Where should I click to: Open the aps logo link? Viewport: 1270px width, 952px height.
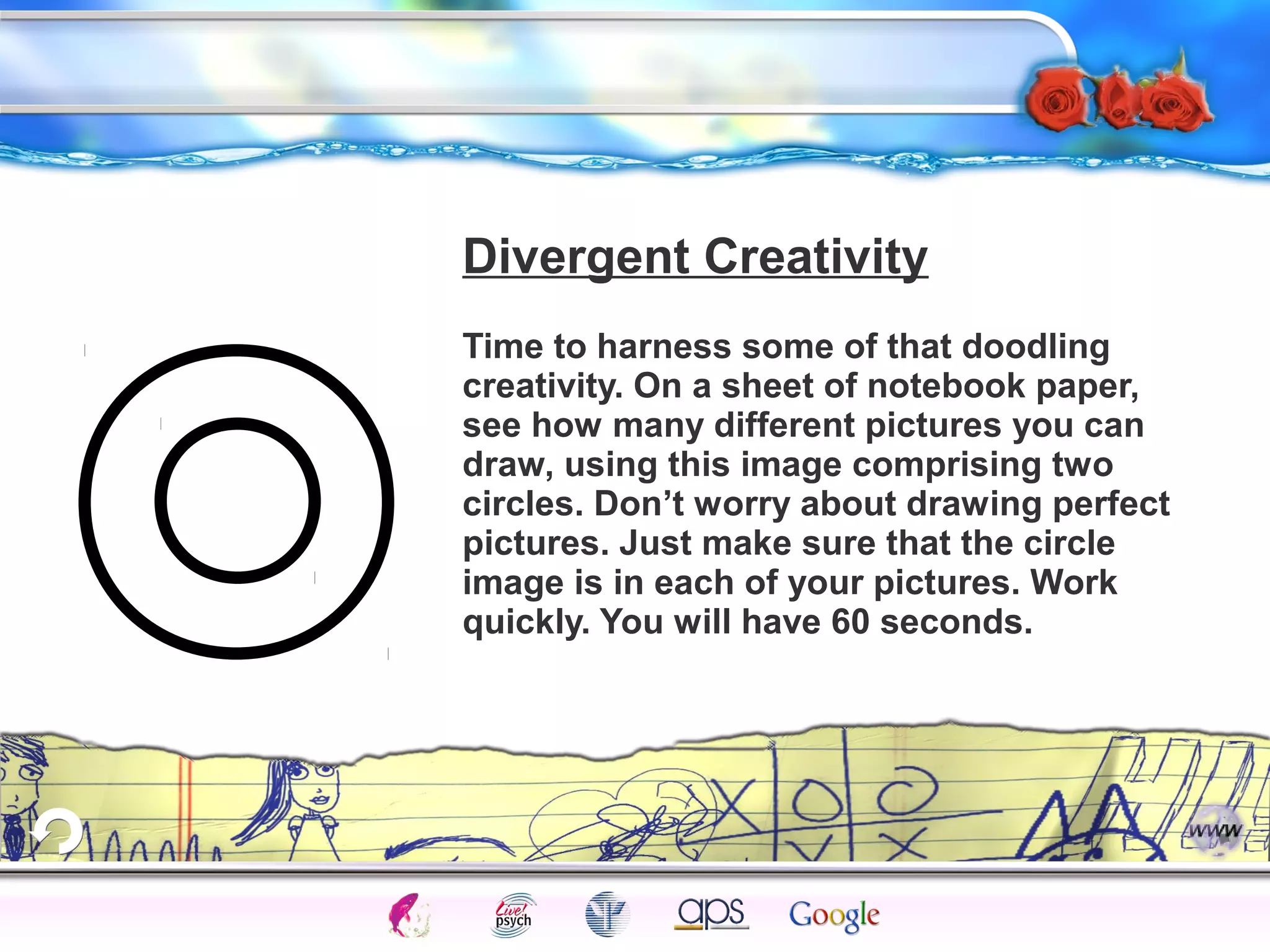(x=711, y=914)
